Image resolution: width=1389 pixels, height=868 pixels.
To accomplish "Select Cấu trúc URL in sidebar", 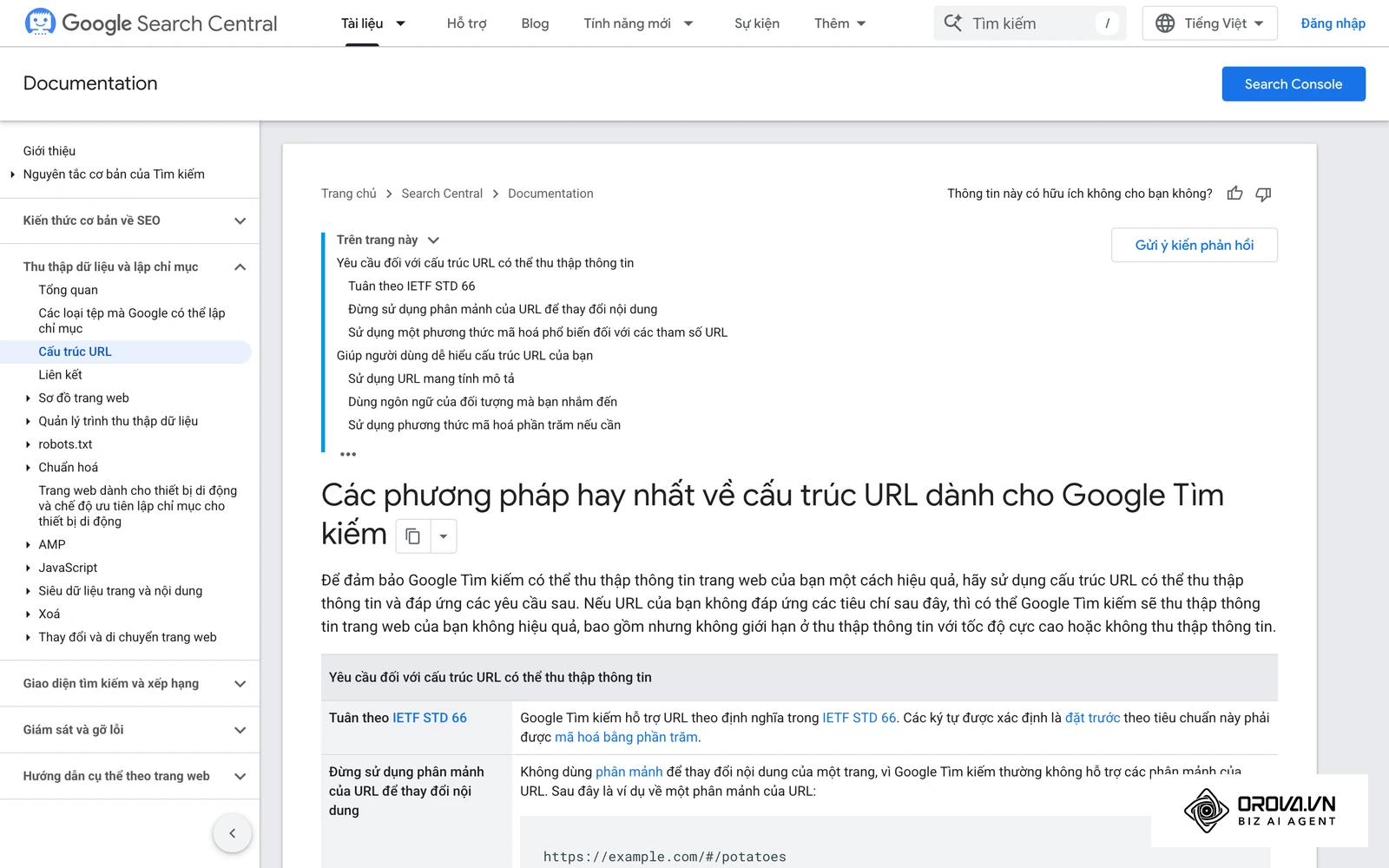I will [75, 352].
